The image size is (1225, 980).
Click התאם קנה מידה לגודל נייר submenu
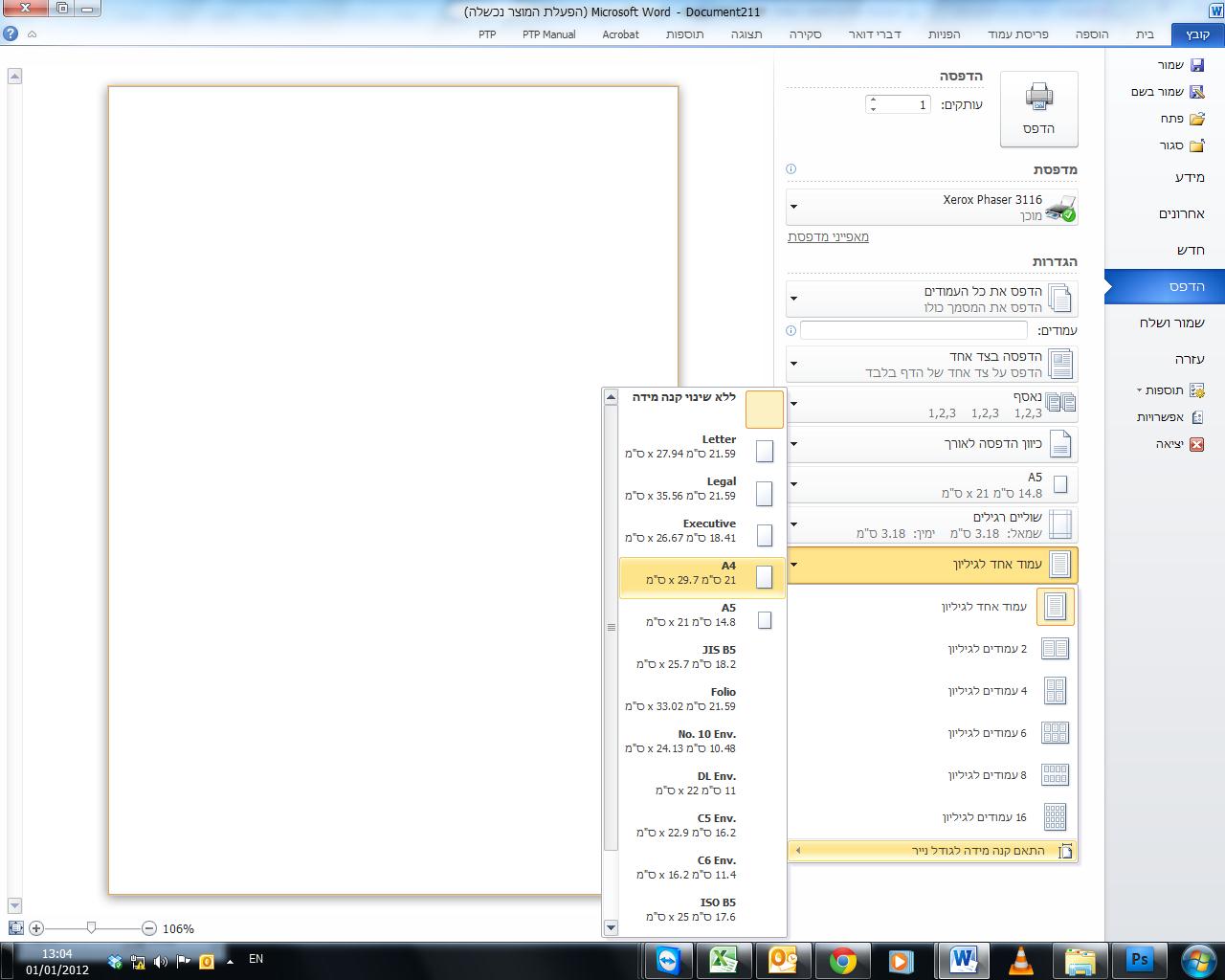click(x=932, y=850)
